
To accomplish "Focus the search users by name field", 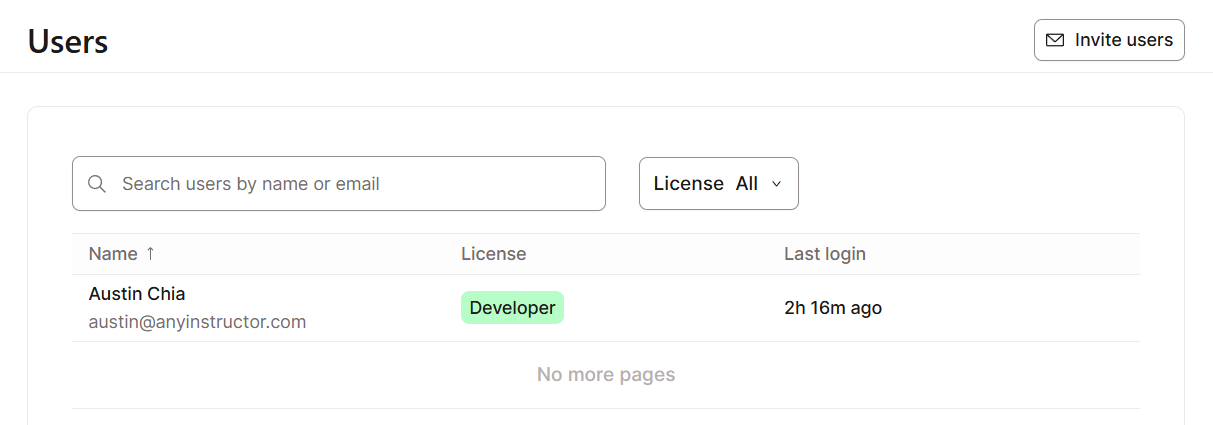I will pos(350,184).
